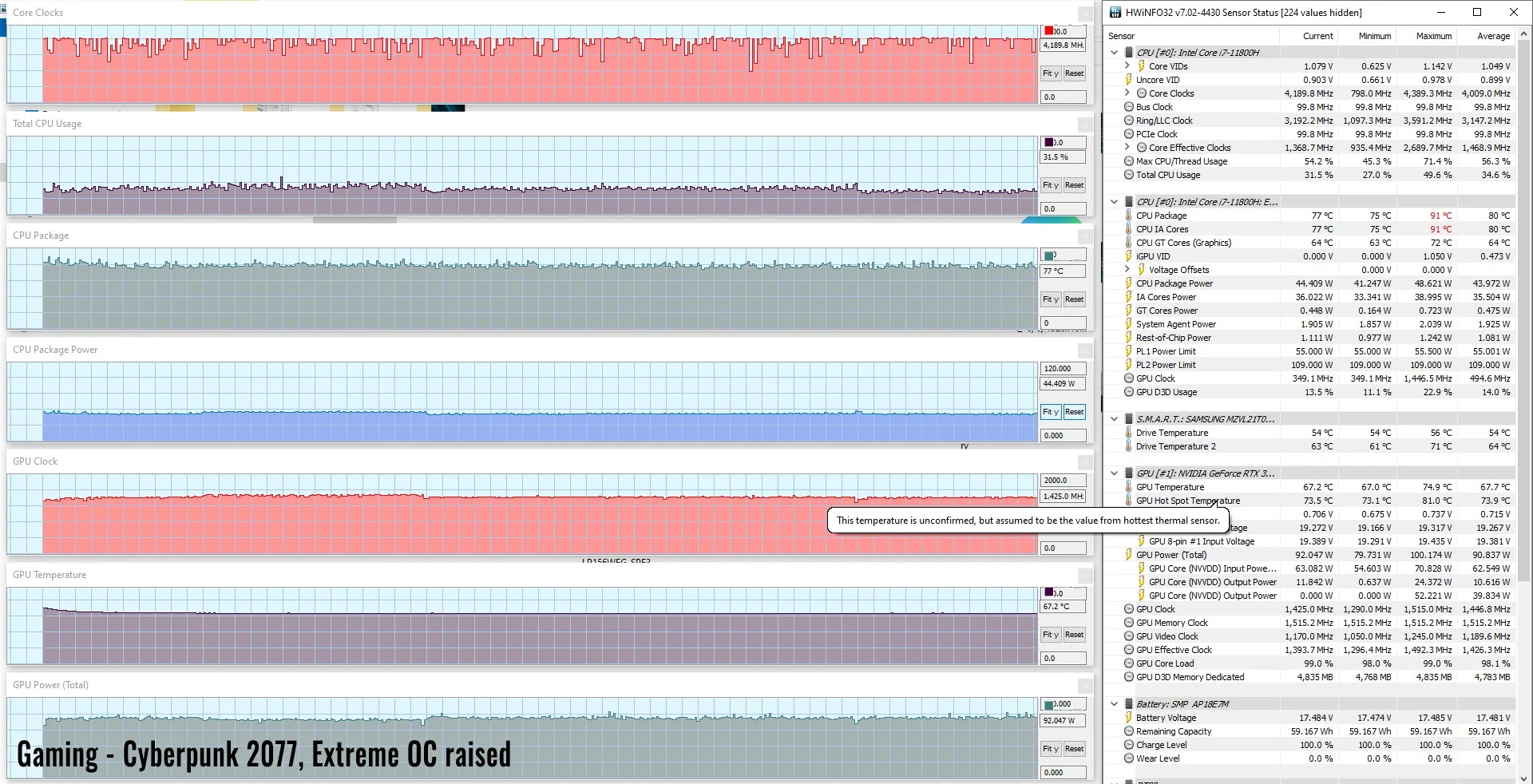Viewport: 1533px width, 784px height.
Task: Click the battery group icon
Action: 1129,704
